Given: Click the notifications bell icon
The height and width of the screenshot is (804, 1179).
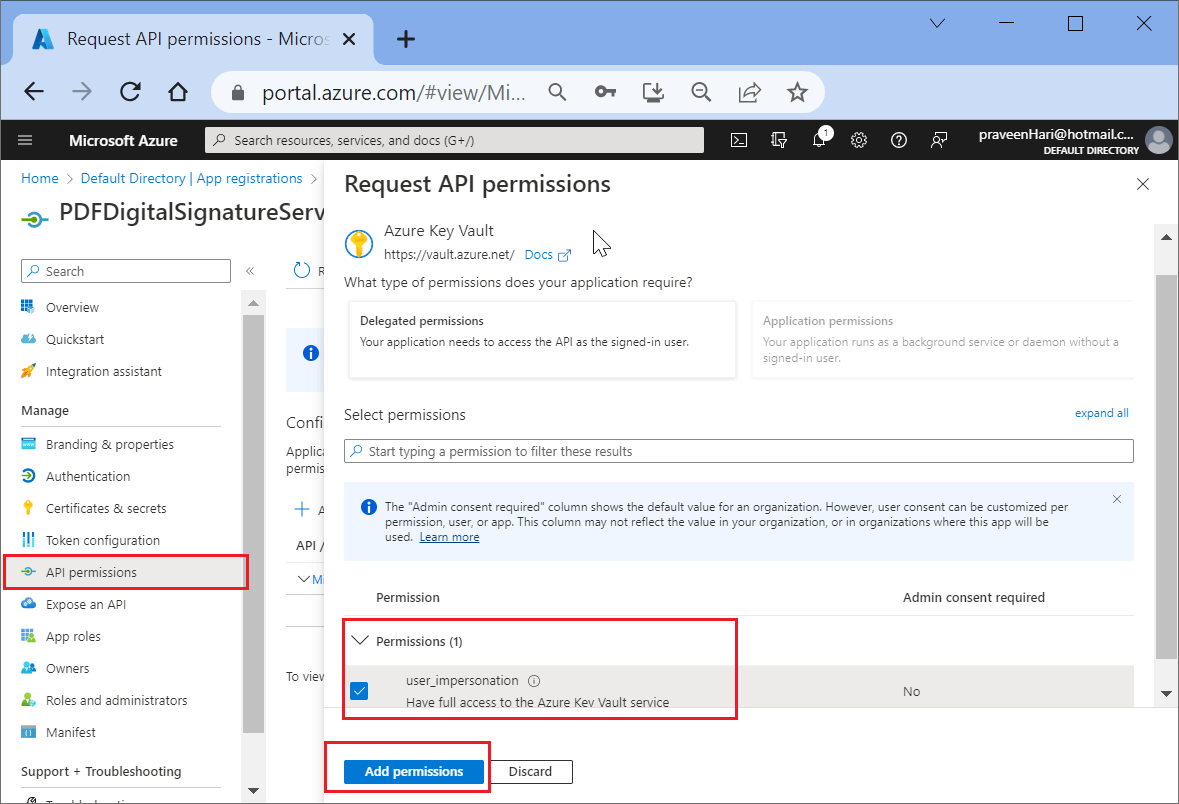Looking at the screenshot, I should point(819,140).
